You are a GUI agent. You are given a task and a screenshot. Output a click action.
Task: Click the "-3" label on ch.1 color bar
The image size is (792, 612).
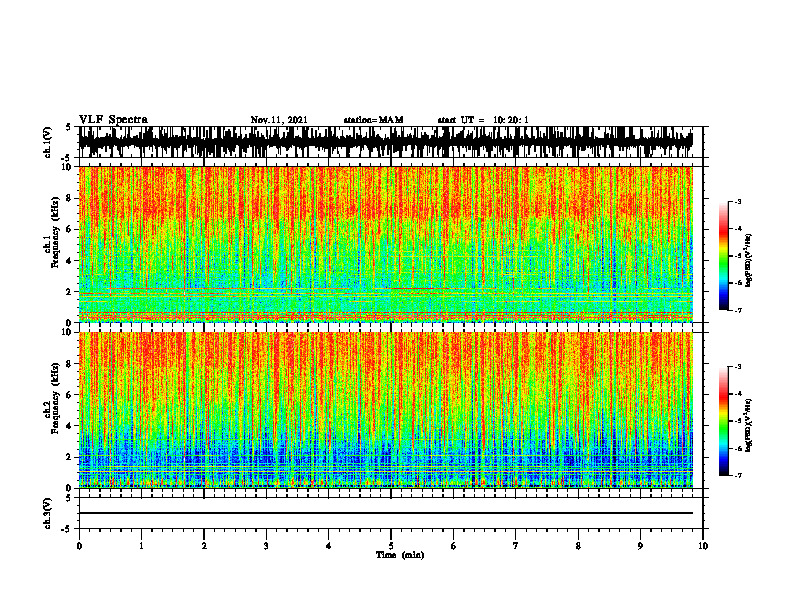tap(737, 201)
